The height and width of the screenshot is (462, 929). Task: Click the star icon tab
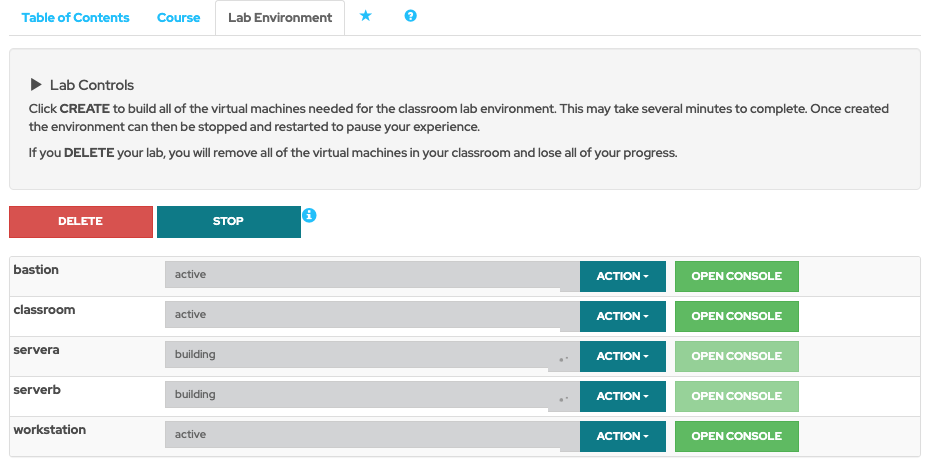[x=365, y=17]
